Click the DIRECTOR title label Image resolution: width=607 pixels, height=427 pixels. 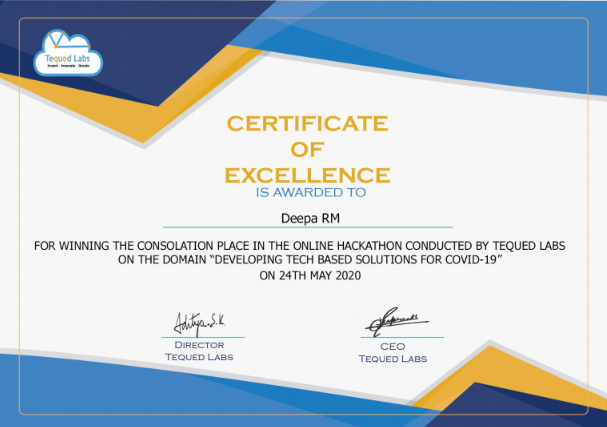coord(199,345)
